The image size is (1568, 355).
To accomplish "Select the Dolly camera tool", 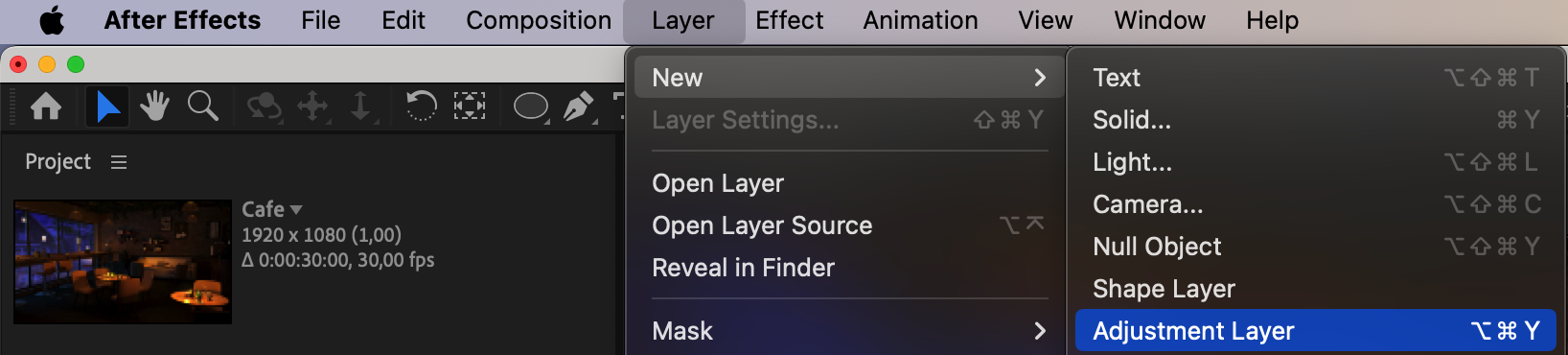I will pos(360,106).
